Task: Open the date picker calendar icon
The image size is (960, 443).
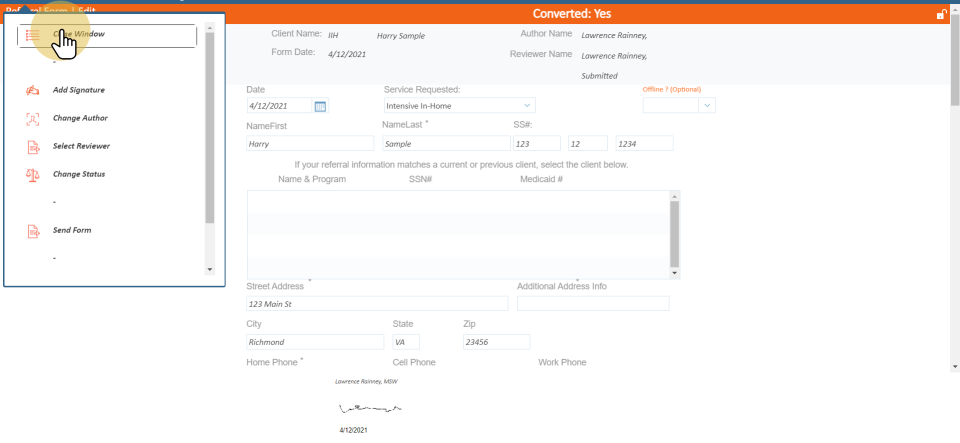Action: tap(320, 105)
